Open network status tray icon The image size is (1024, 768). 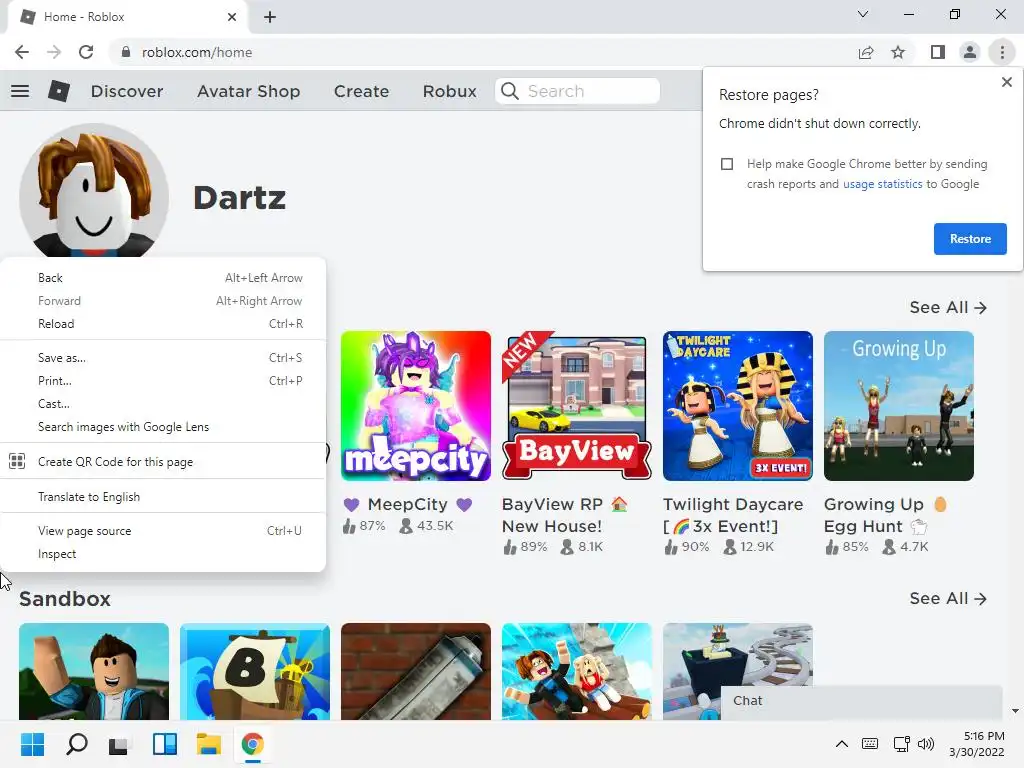901,744
